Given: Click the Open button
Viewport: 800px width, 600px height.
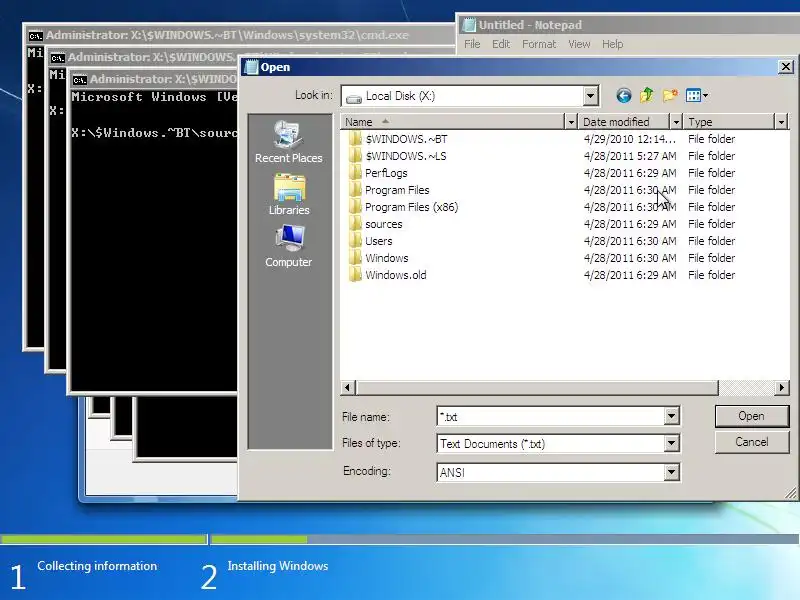Looking at the screenshot, I should [752, 416].
